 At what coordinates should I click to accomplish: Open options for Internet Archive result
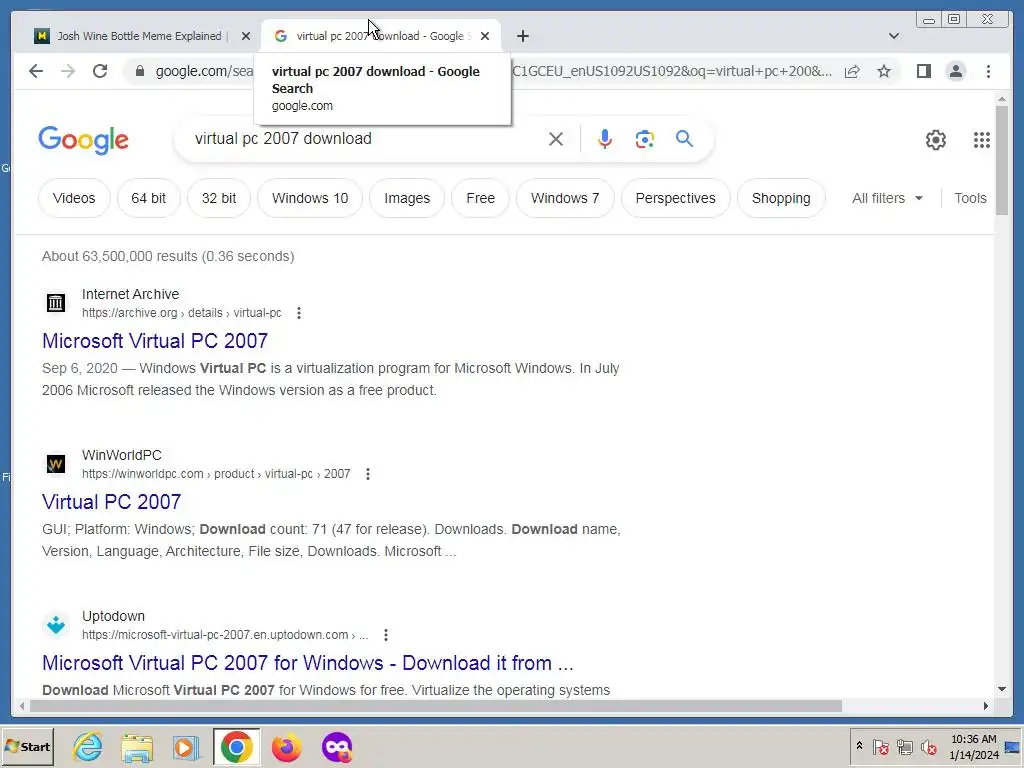299,313
